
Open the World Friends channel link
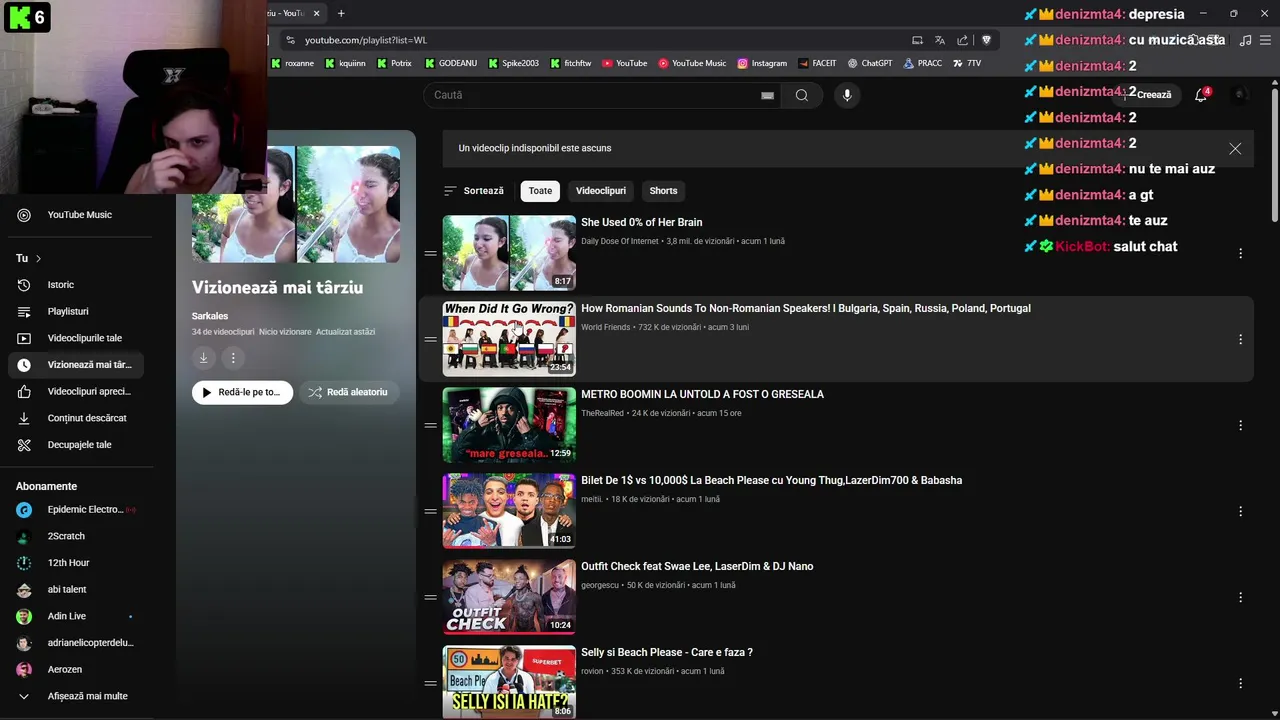[x=606, y=327]
